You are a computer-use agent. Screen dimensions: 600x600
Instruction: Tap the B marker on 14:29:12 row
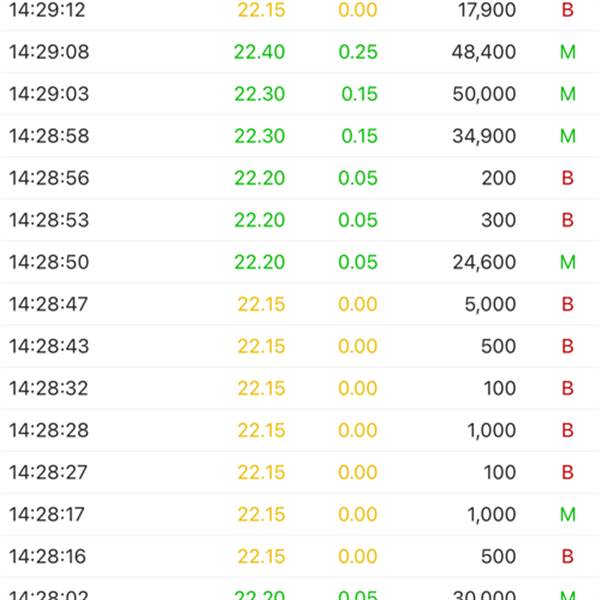click(x=568, y=10)
